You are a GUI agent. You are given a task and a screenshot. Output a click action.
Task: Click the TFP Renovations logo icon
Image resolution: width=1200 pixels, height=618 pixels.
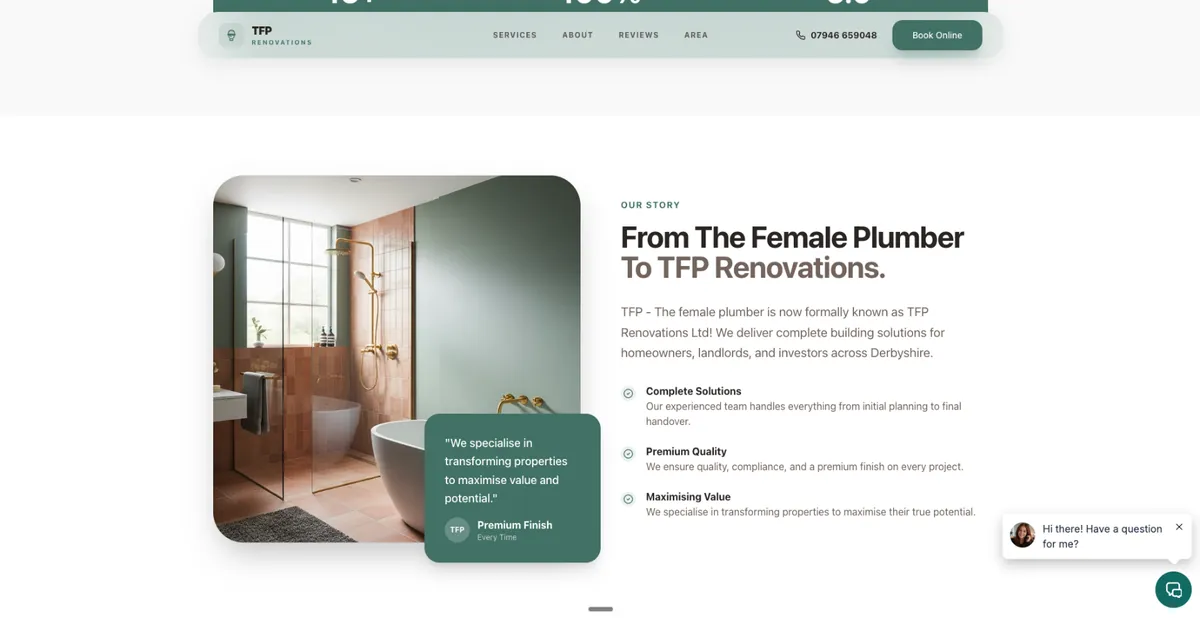pos(231,35)
